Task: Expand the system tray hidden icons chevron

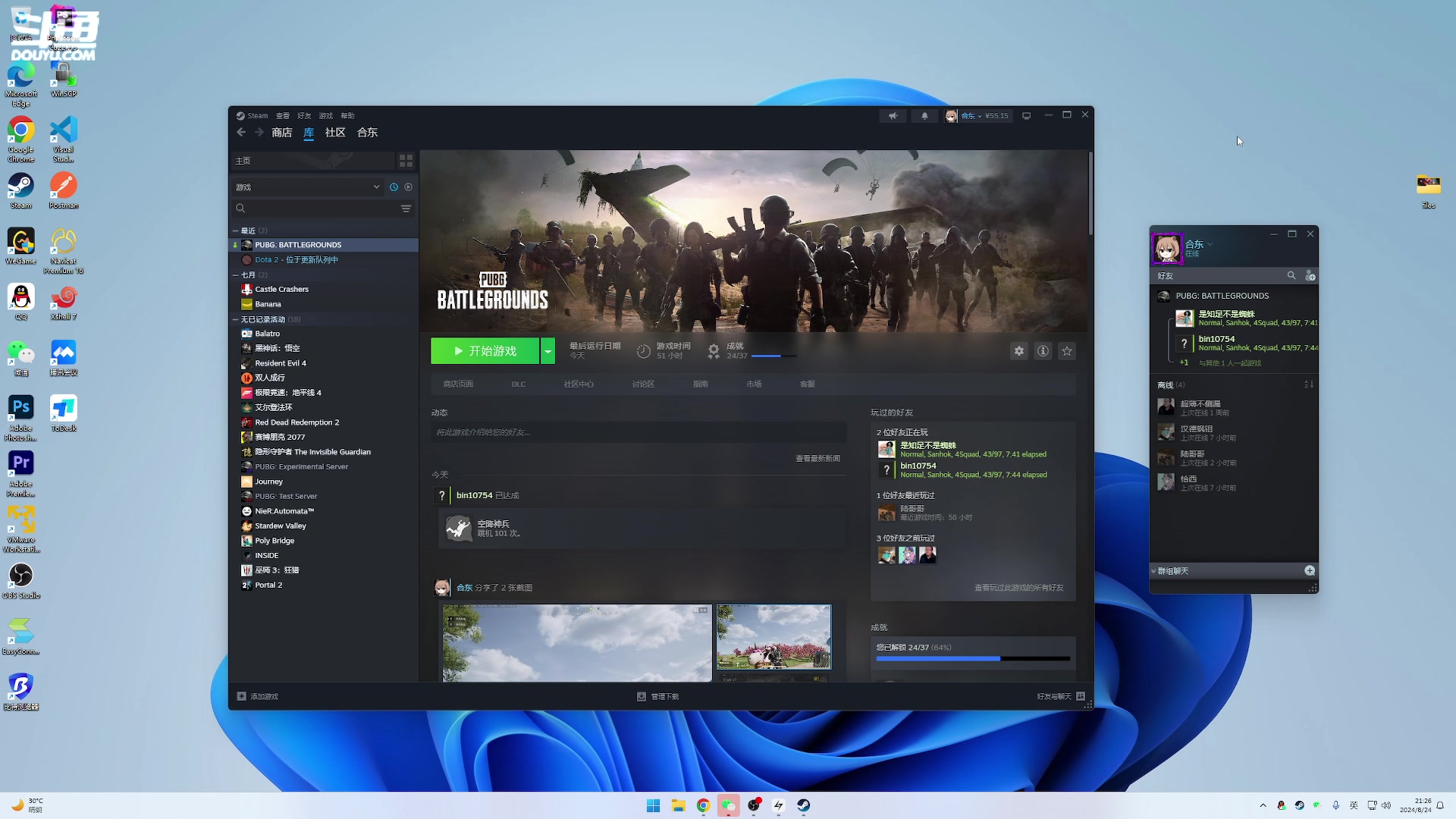Action: coord(1263,805)
